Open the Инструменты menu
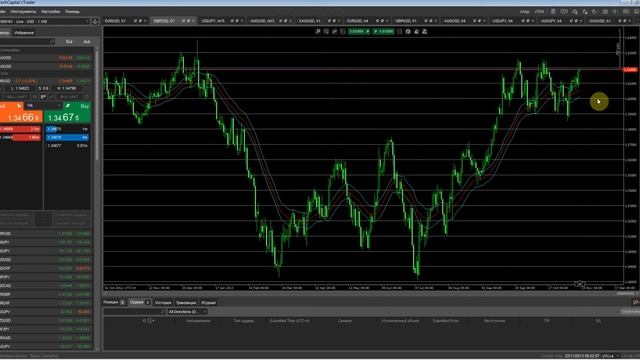 pos(23,12)
